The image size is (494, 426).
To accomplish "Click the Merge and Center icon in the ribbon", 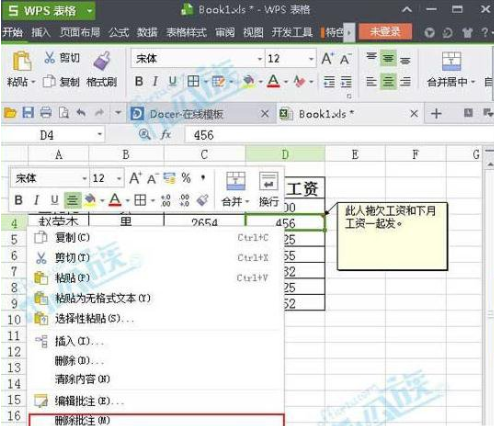I will pyautogui.click(x=451, y=61).
